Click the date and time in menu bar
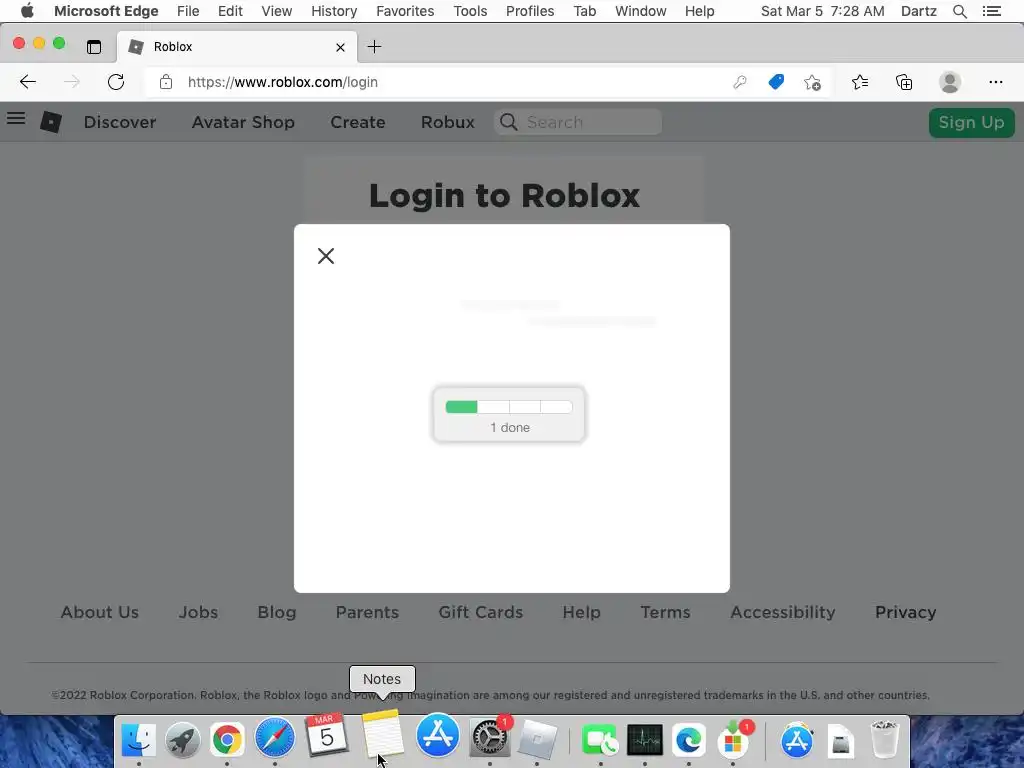 tap(822, 11)
